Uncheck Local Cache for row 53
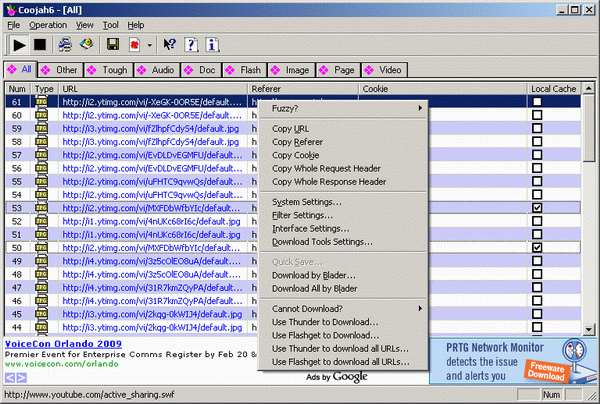 tap(537, 208)
